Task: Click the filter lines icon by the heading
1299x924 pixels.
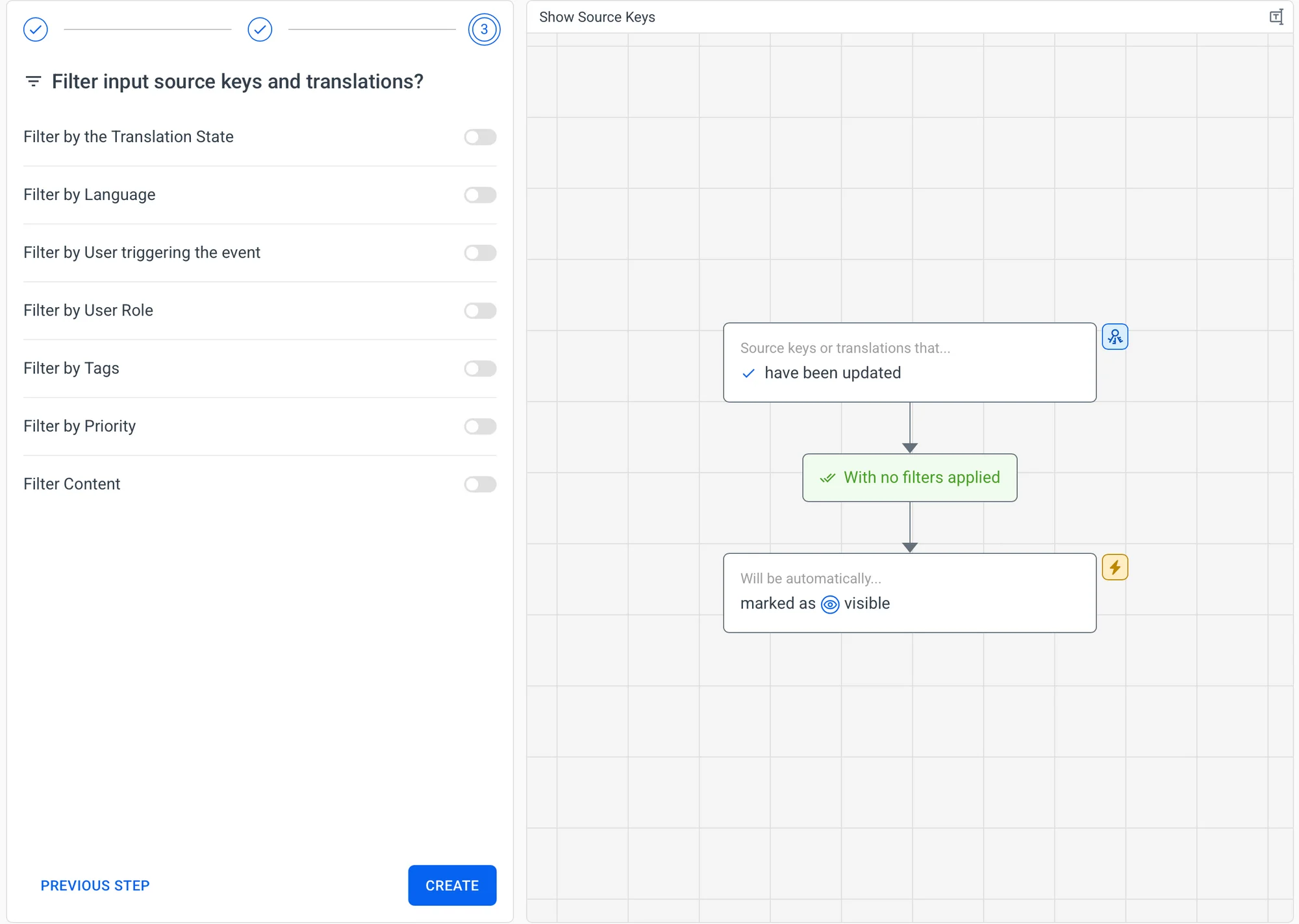Action: click(33, 81)
